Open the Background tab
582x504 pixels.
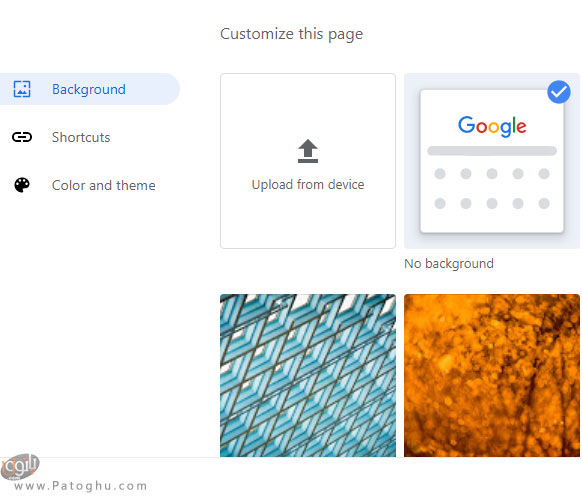click(x=89, y=89)
